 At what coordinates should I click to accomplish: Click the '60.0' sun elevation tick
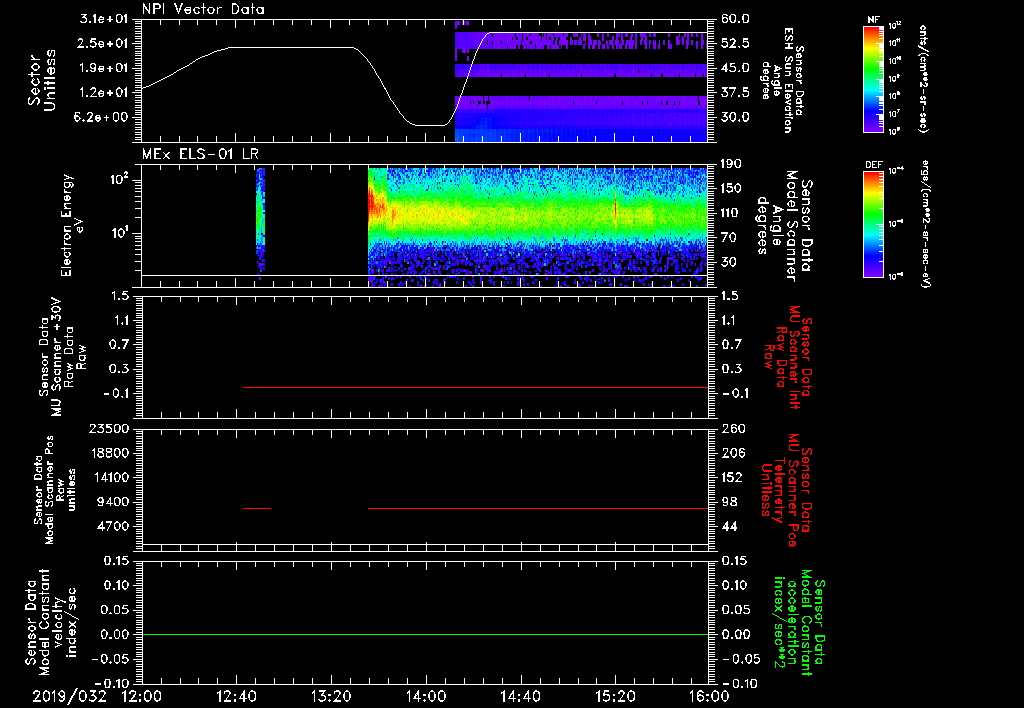(x=735, y=19)
